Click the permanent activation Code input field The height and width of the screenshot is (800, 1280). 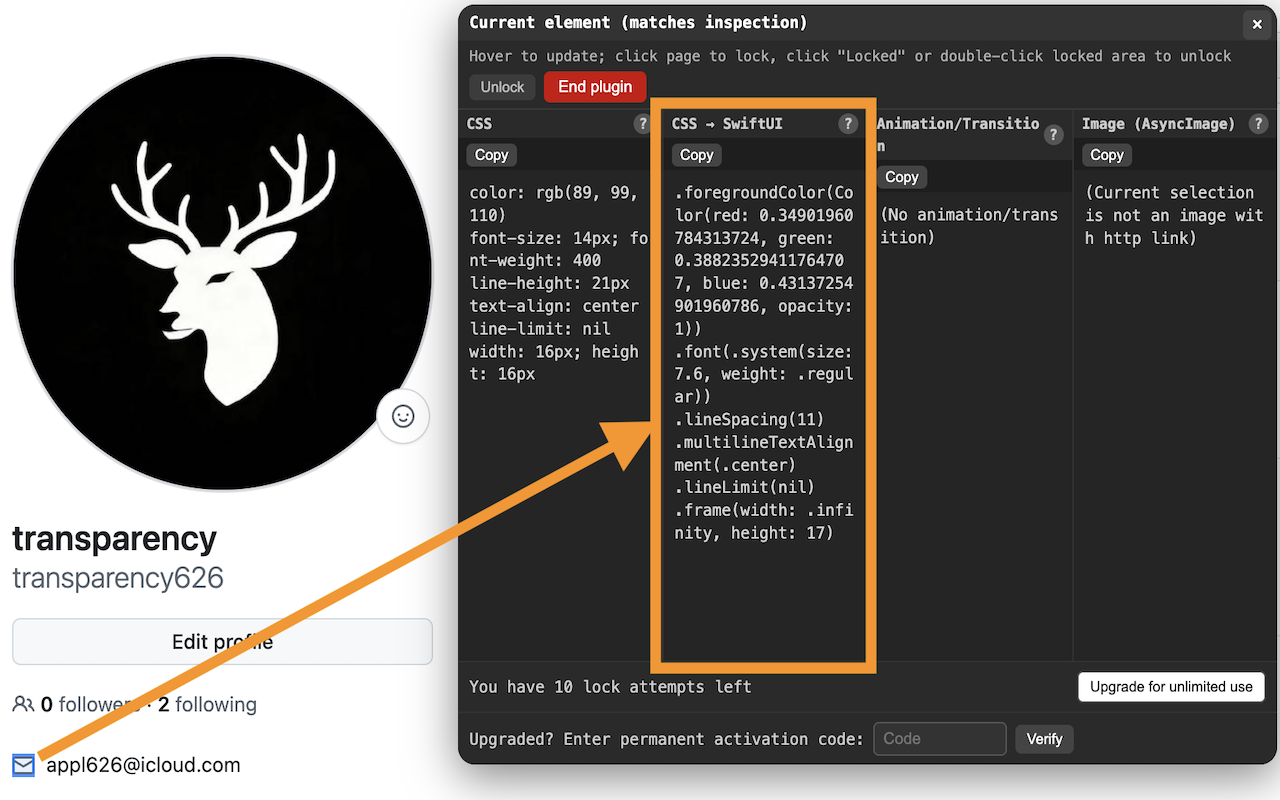pyautogui.click(x=939, y=739)
